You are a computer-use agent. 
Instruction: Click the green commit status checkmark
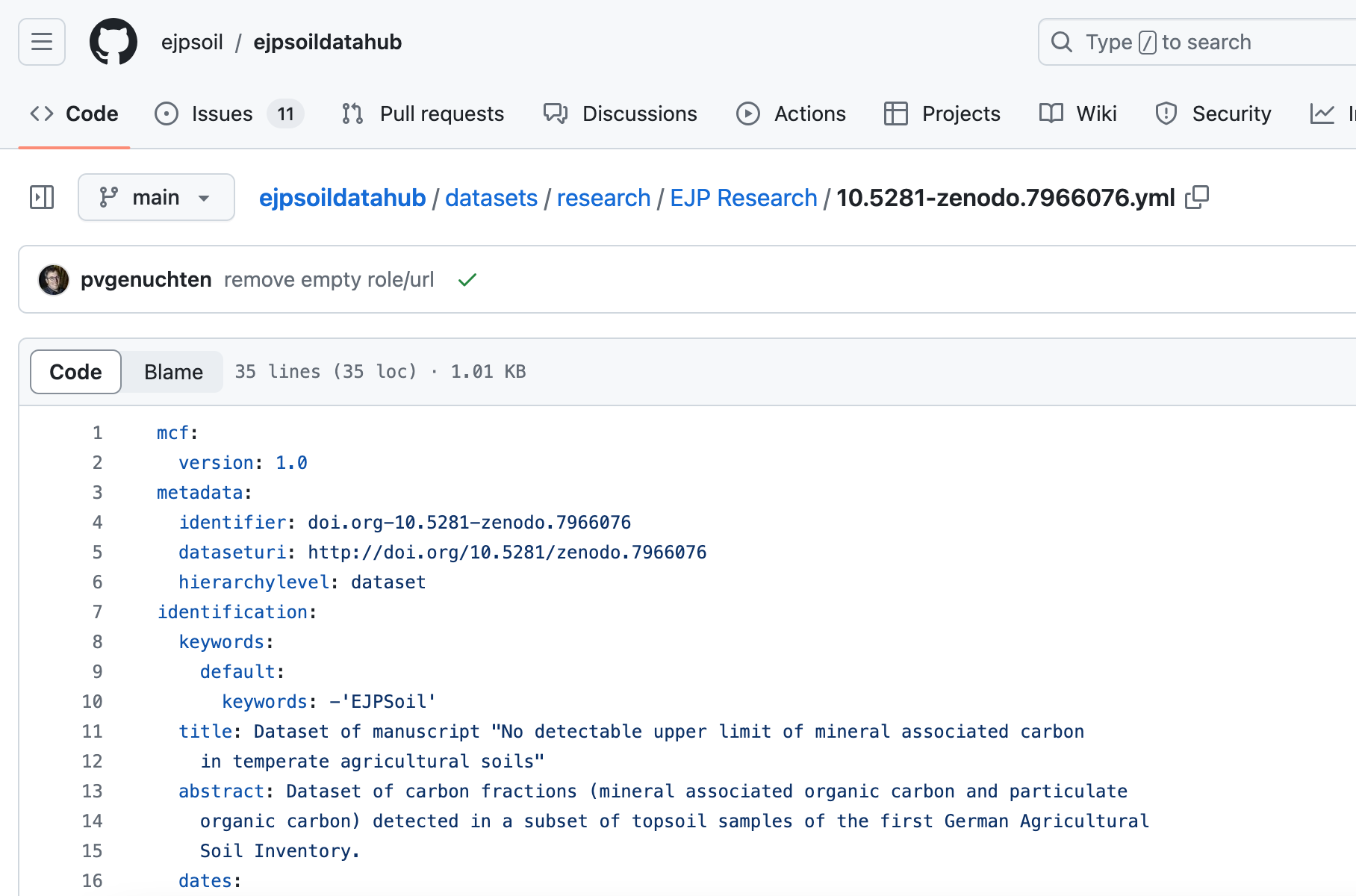(467, 280)
